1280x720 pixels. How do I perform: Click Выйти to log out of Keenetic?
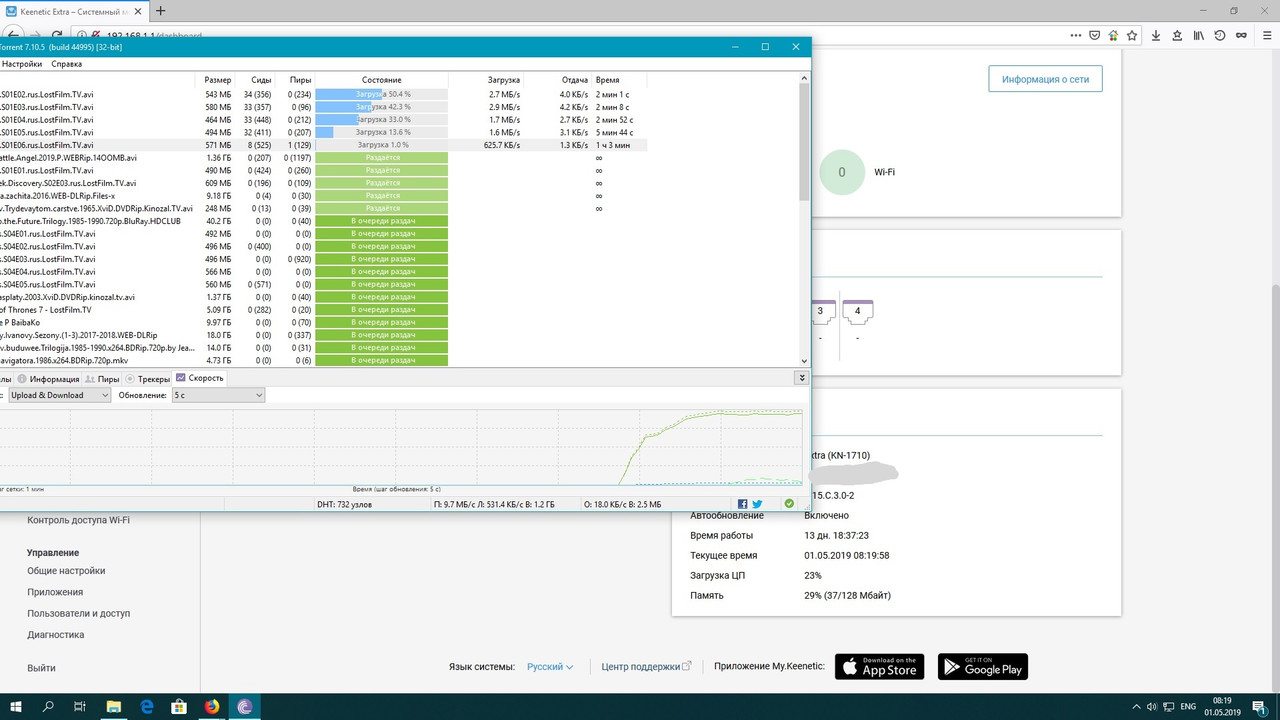point(41,668)
